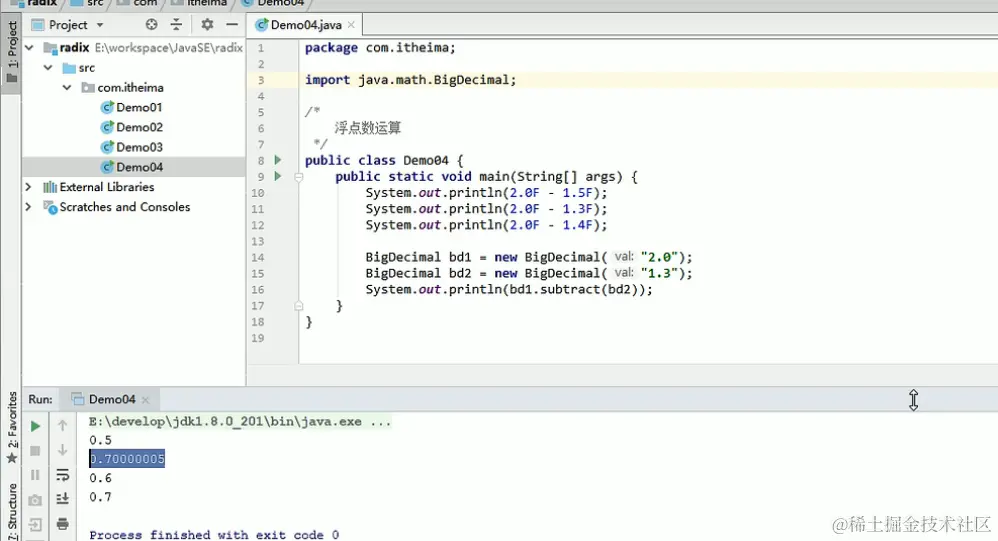Fold the main method using gutter marker
The image size is (998, 541).
click(x=299, y=178)
